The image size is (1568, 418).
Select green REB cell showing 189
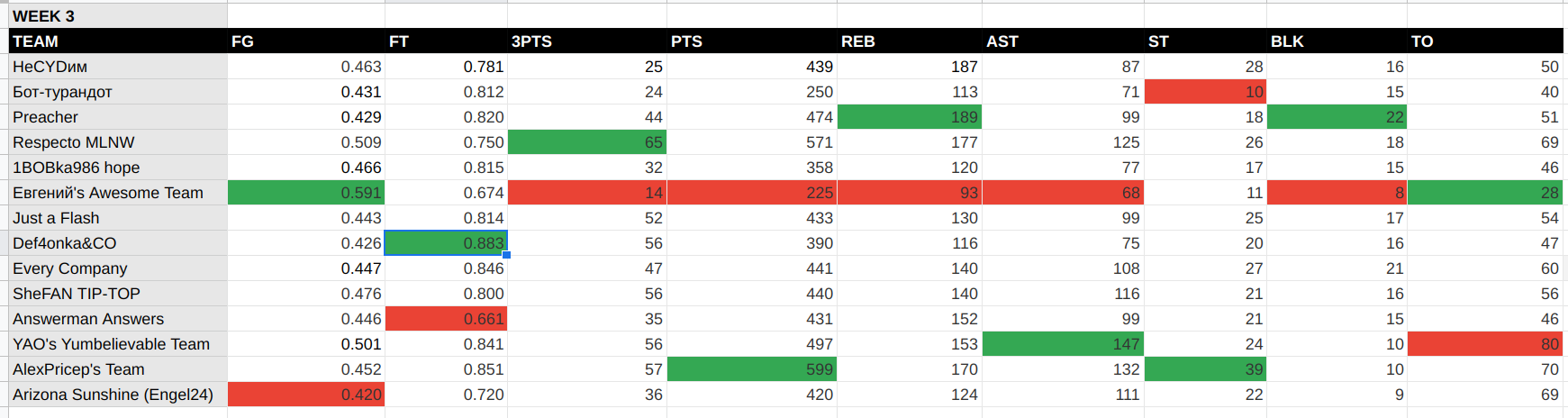click(x=910, y=117)
